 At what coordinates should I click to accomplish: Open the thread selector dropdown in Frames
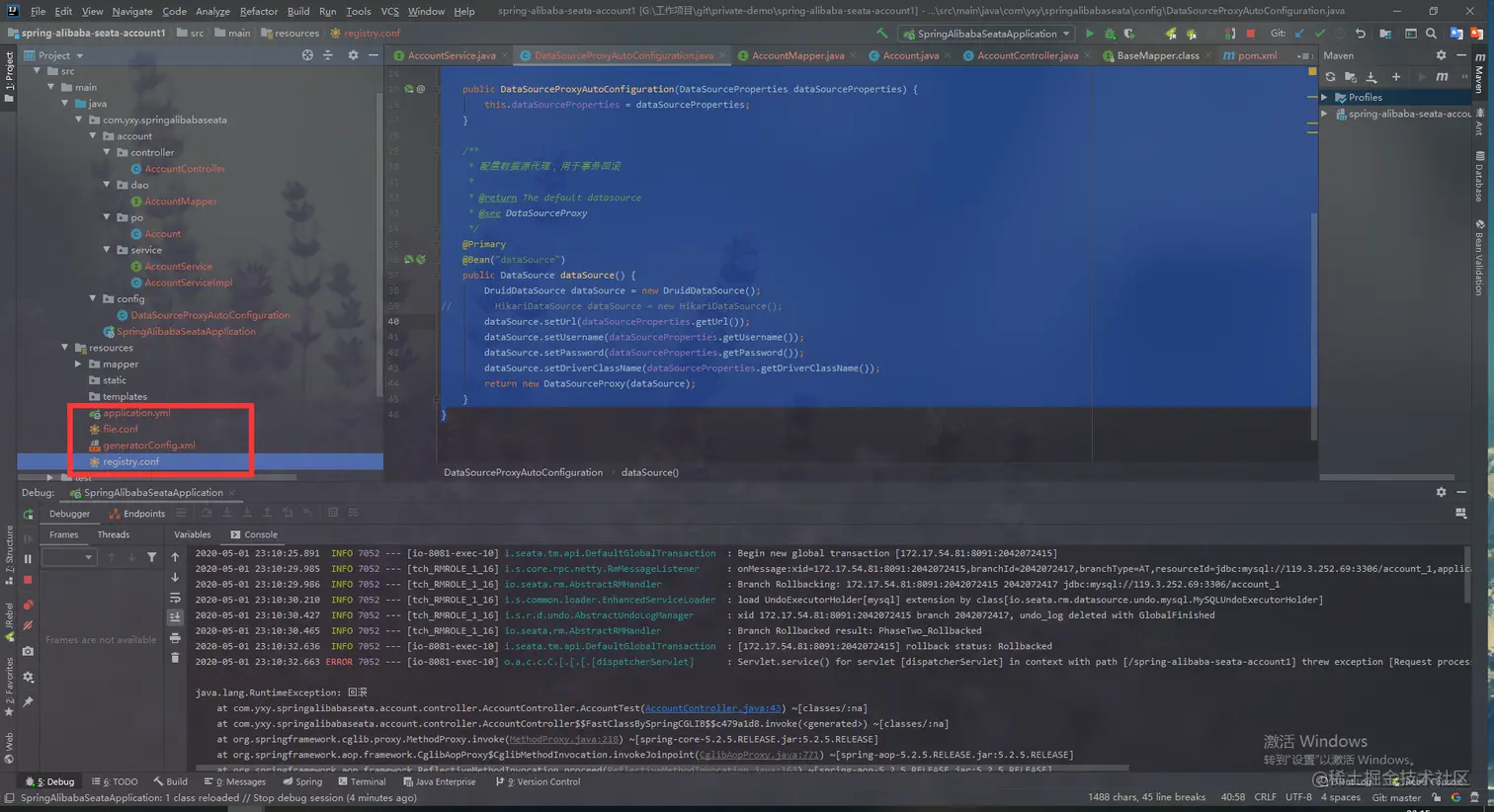68,558
